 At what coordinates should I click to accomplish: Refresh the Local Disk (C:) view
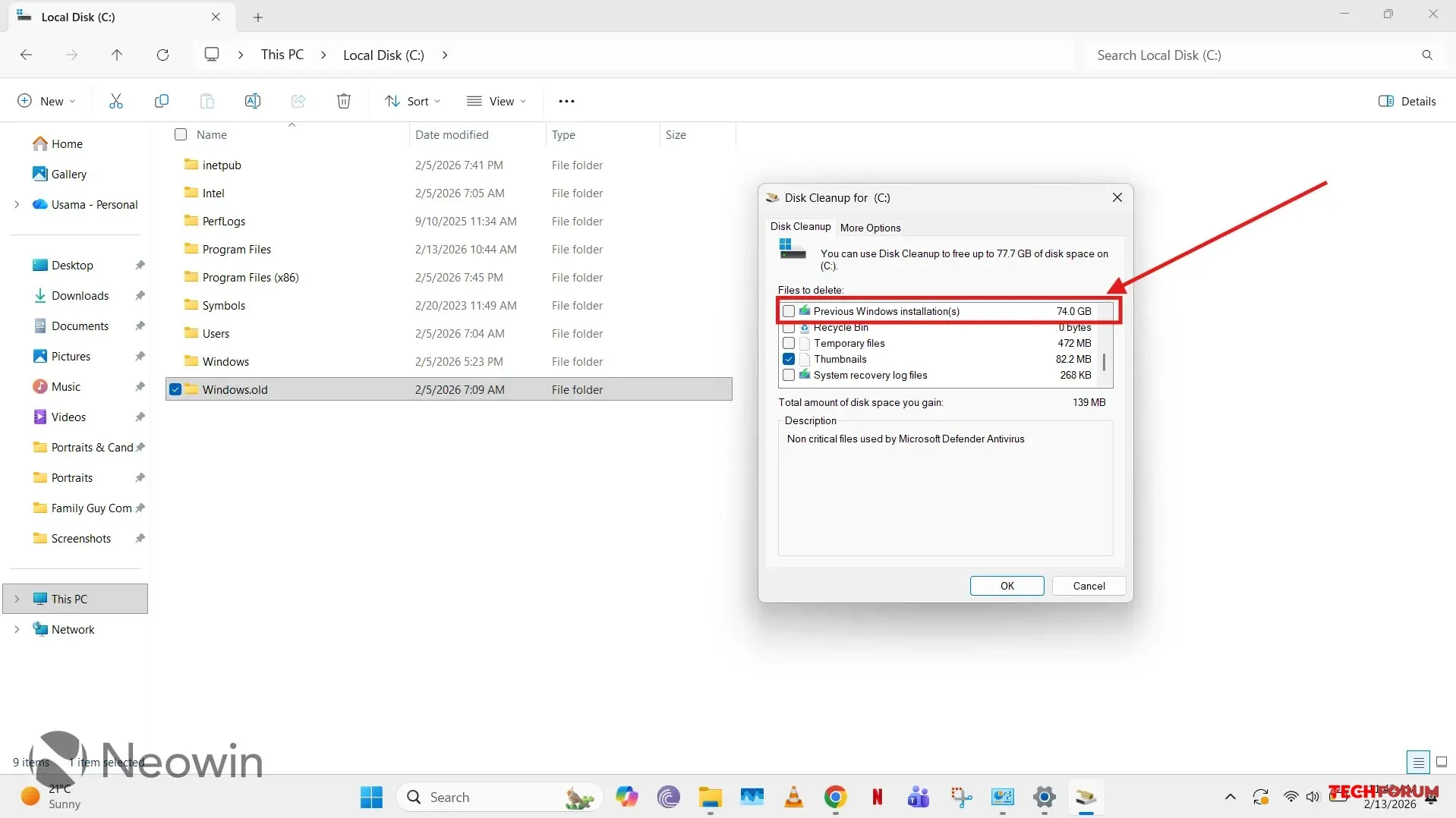coord(162,55)
